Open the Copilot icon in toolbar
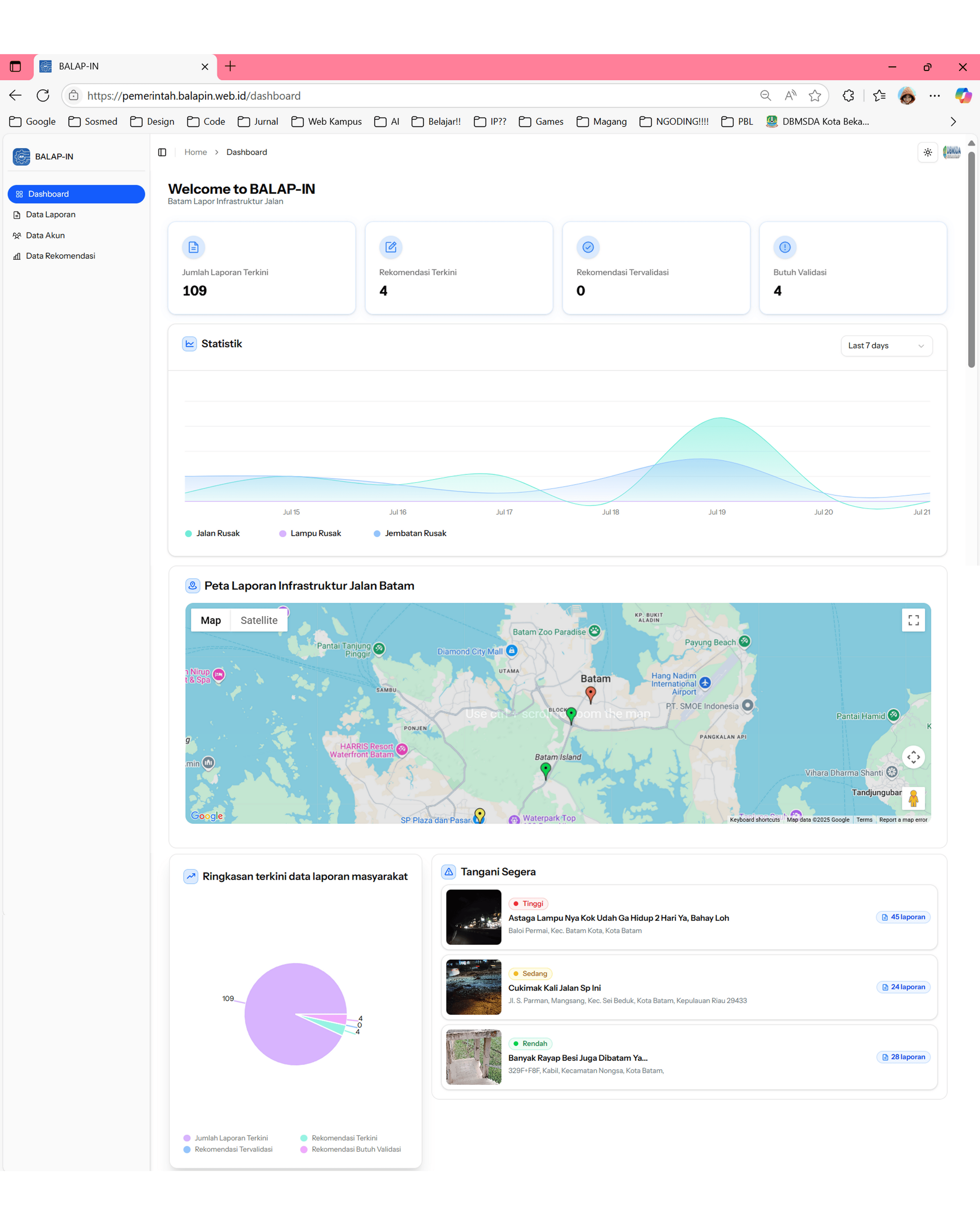980x1225 pixels. [963, 96]
